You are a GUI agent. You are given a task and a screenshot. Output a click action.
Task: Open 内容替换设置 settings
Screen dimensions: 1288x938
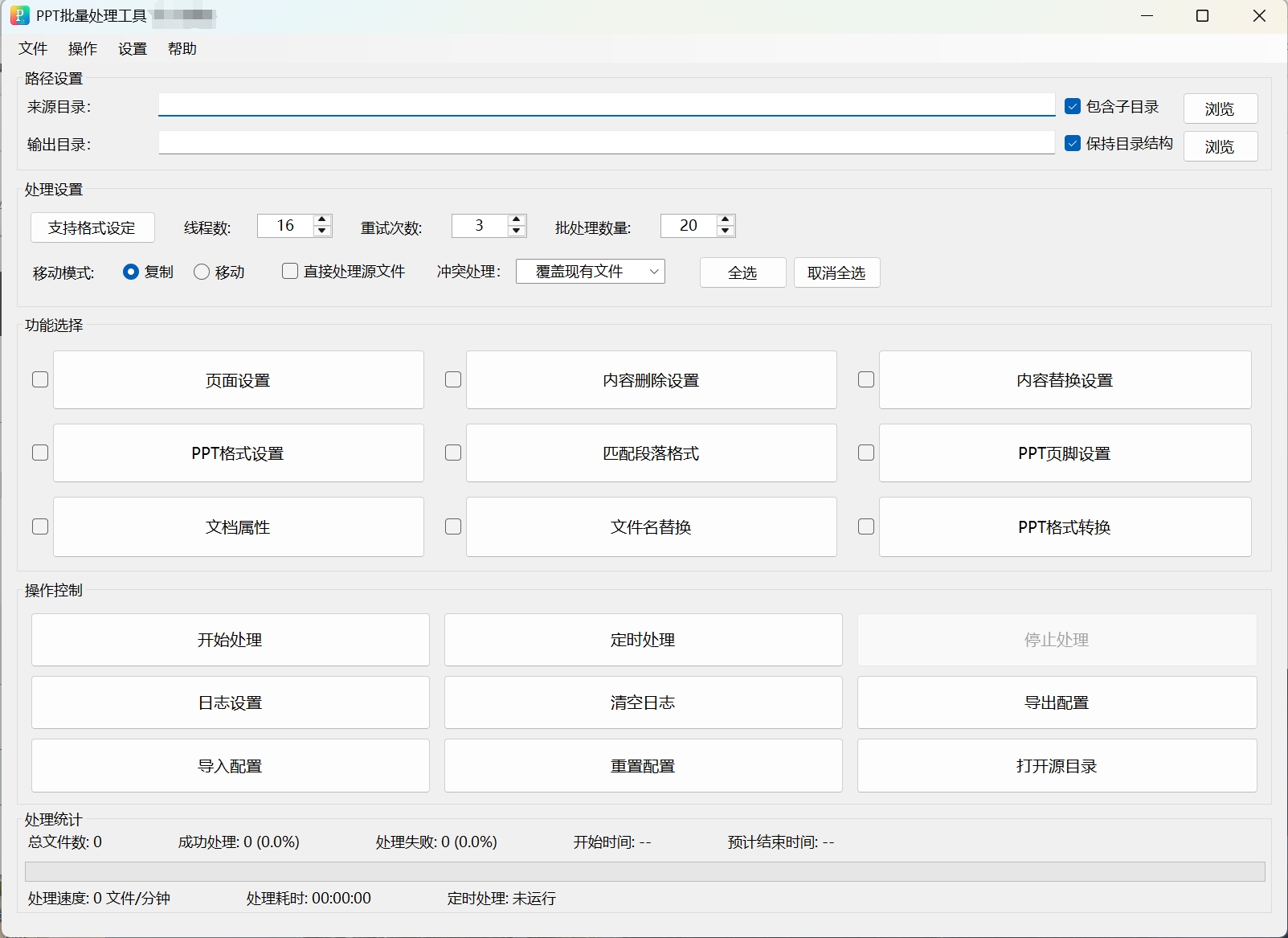pyautogui.click(x=1065, y=379)
